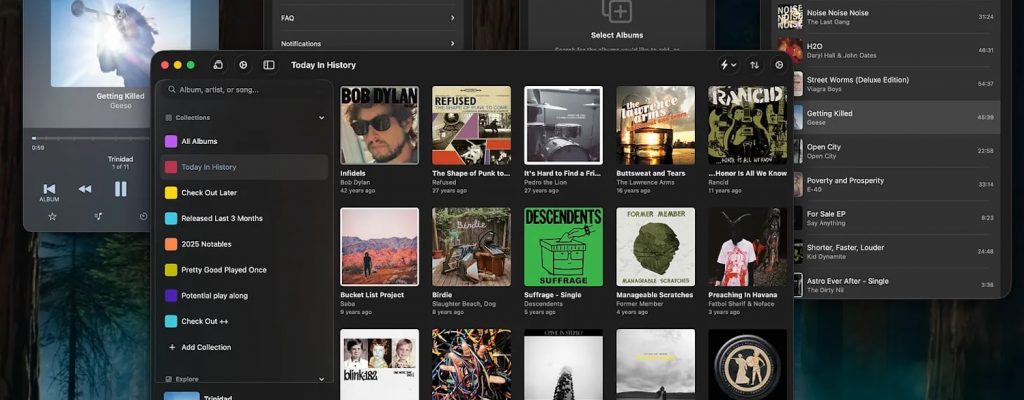Open the lightning bolt actions dropdown
The width and height of the screenshot is (1024, 400).
click(x=728, y=65)
